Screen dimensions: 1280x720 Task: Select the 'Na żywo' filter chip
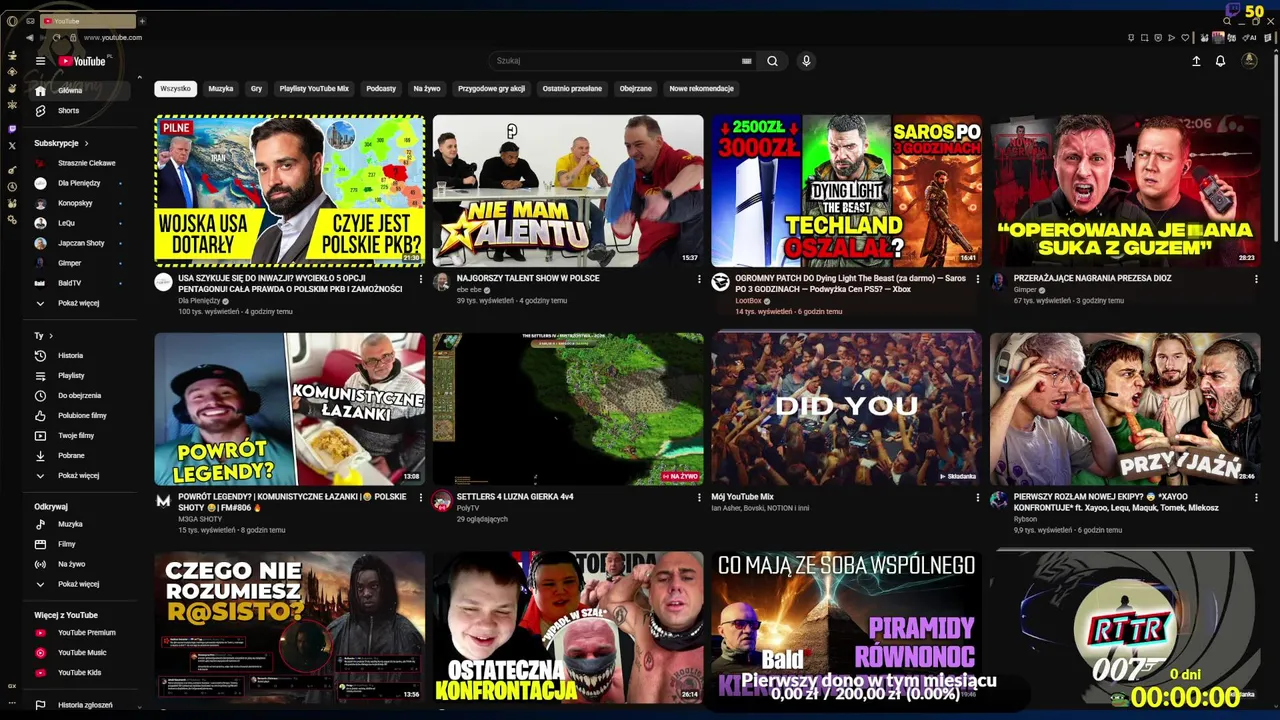(427, 89)
